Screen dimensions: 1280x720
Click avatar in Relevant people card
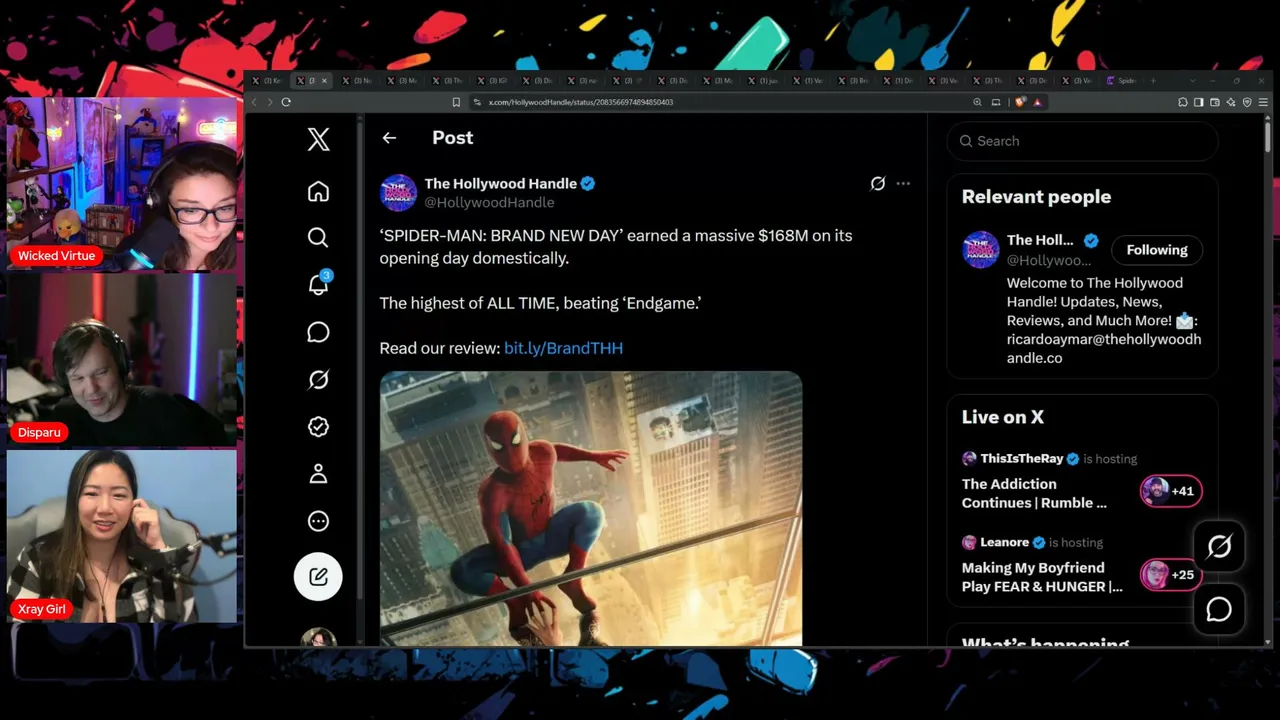980,249
